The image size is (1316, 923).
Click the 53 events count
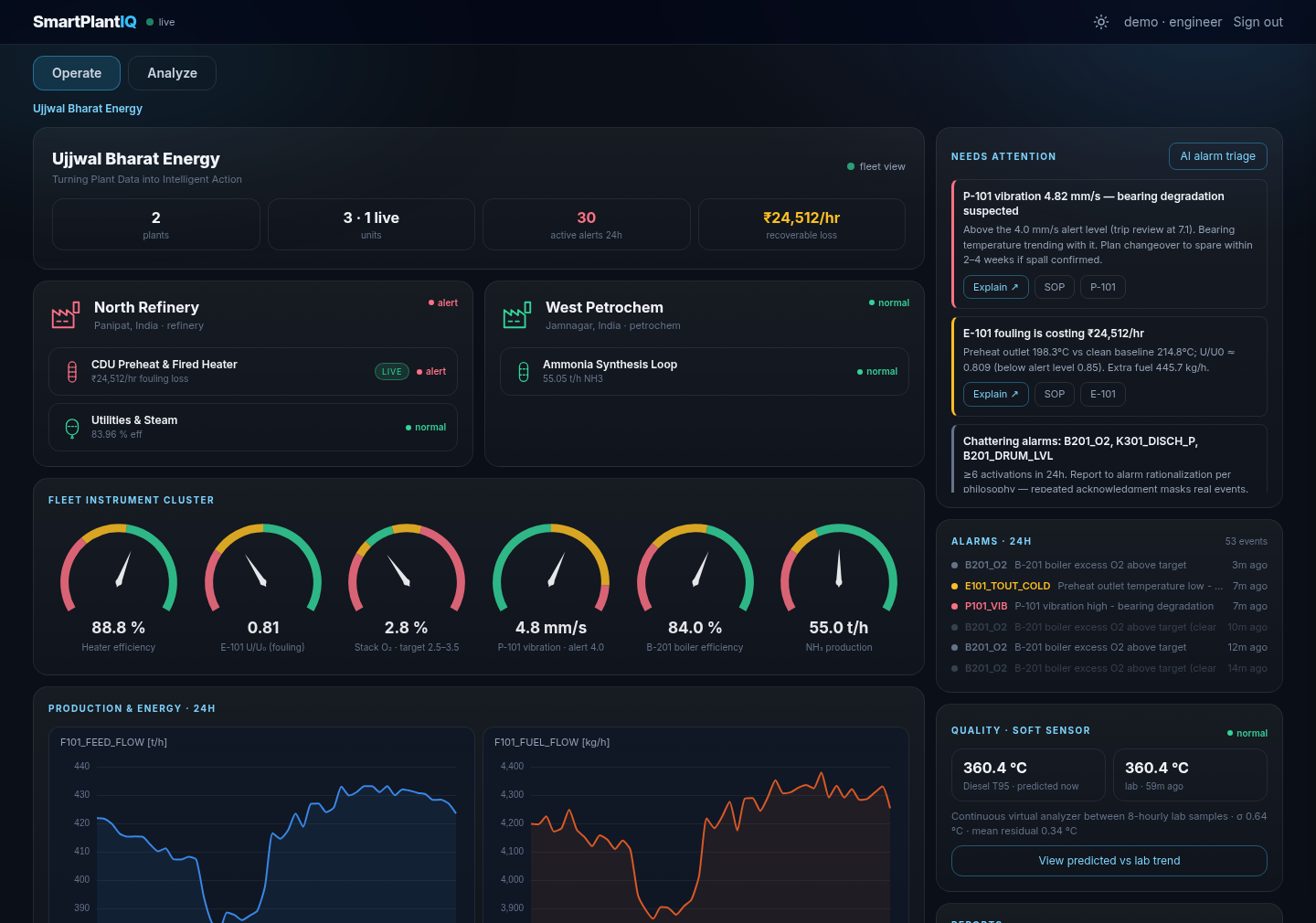pos(1247,541)
